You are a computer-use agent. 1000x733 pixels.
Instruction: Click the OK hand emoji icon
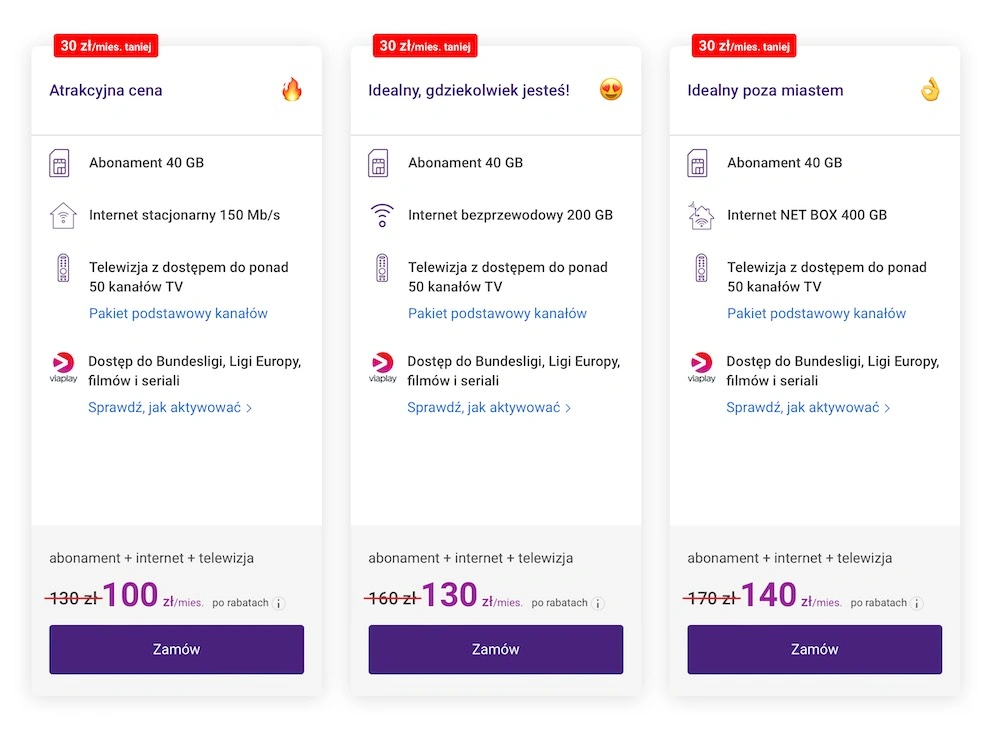(x=930, y=89)
